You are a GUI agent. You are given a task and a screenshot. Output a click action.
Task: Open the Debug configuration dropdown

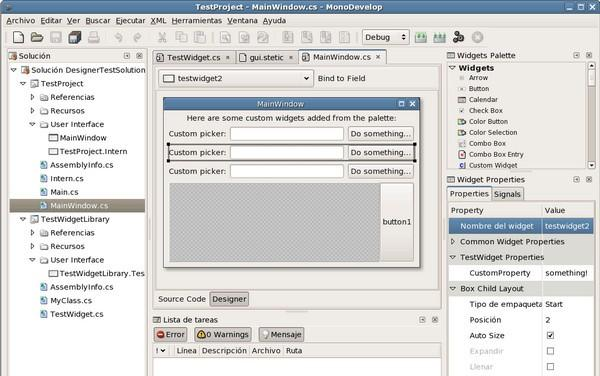385,37
